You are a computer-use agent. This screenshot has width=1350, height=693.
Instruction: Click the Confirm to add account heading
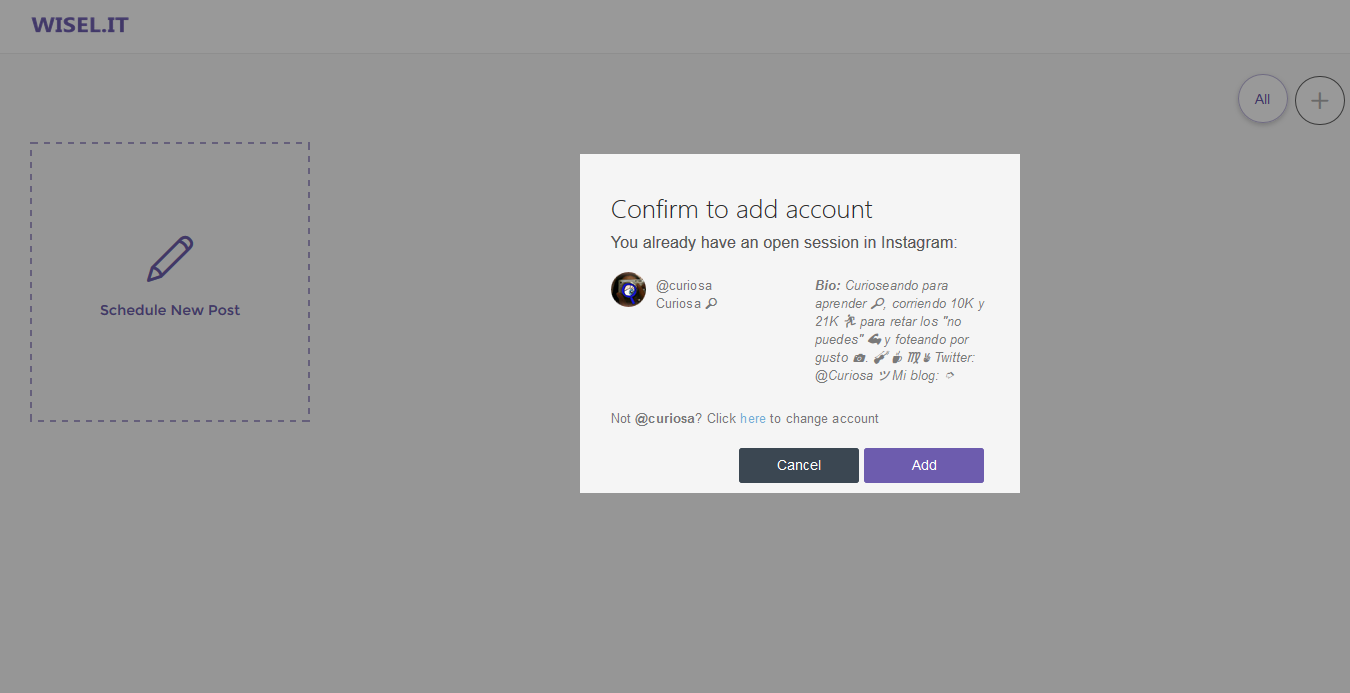point(742,209)
